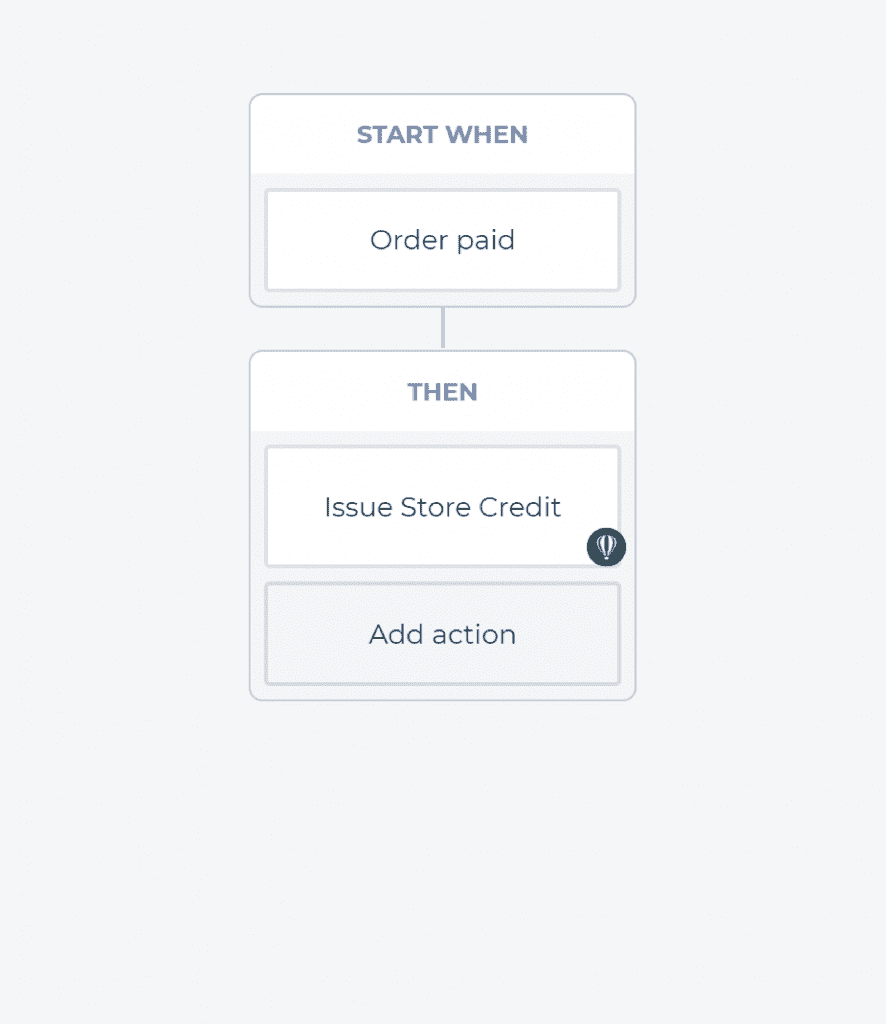Add a new action under THEN
This screenshot has height=1024, width=886.
[x=442, y=634]
